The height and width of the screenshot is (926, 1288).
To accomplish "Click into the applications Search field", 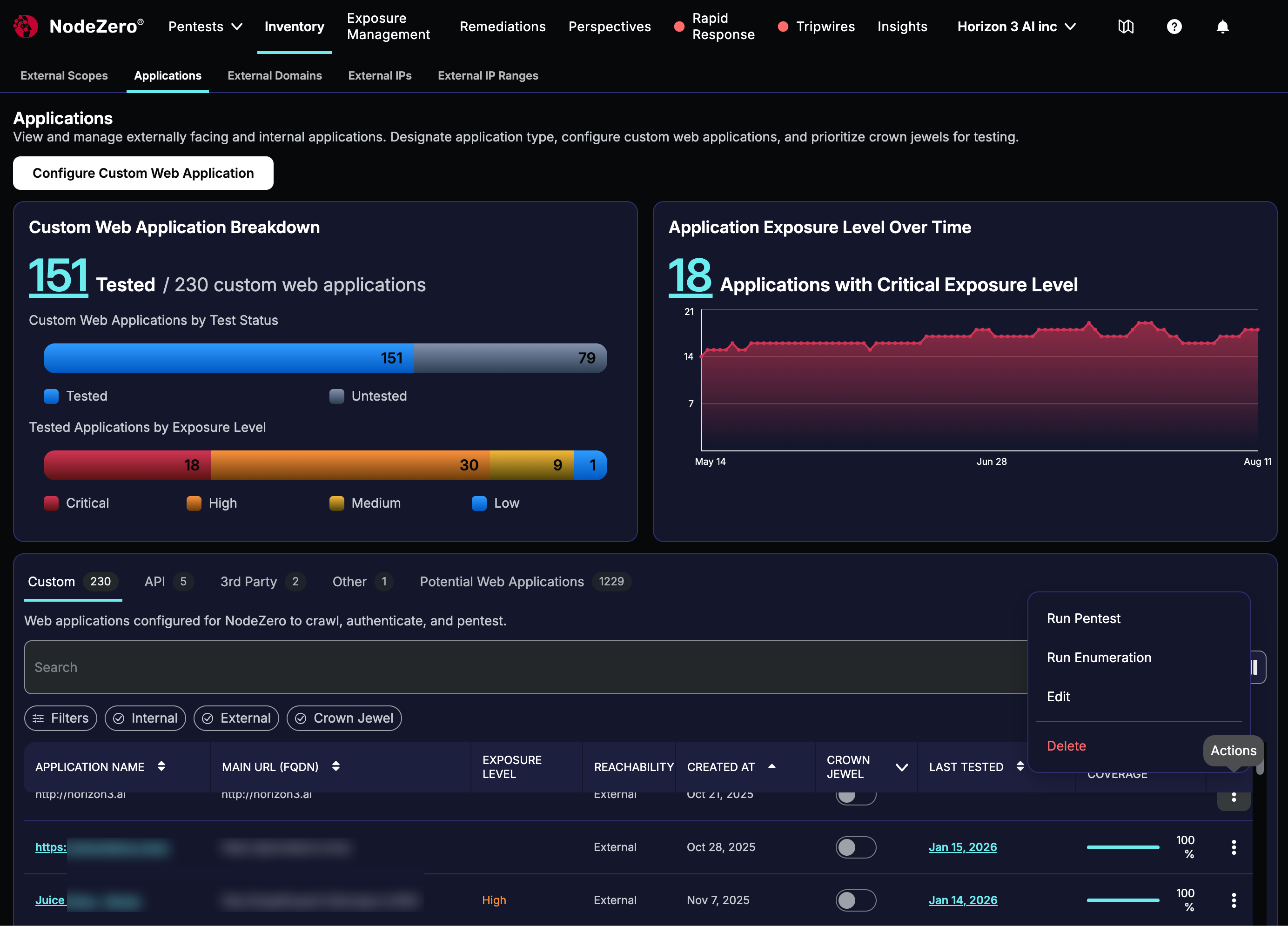I will 525,667.
